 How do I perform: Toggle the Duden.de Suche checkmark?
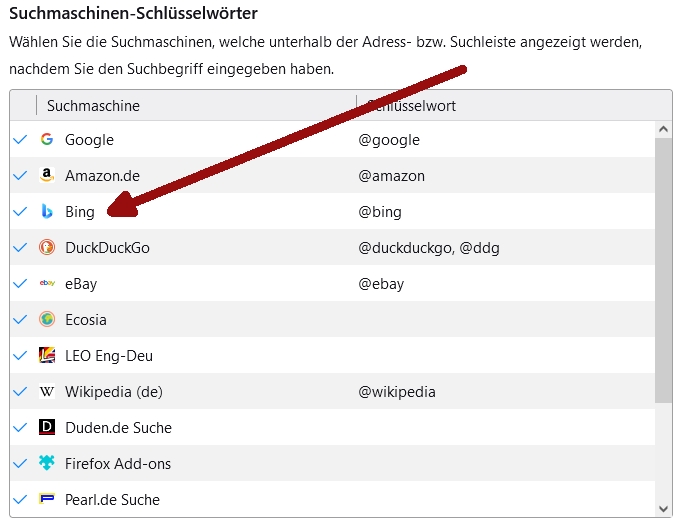(20, 427)
